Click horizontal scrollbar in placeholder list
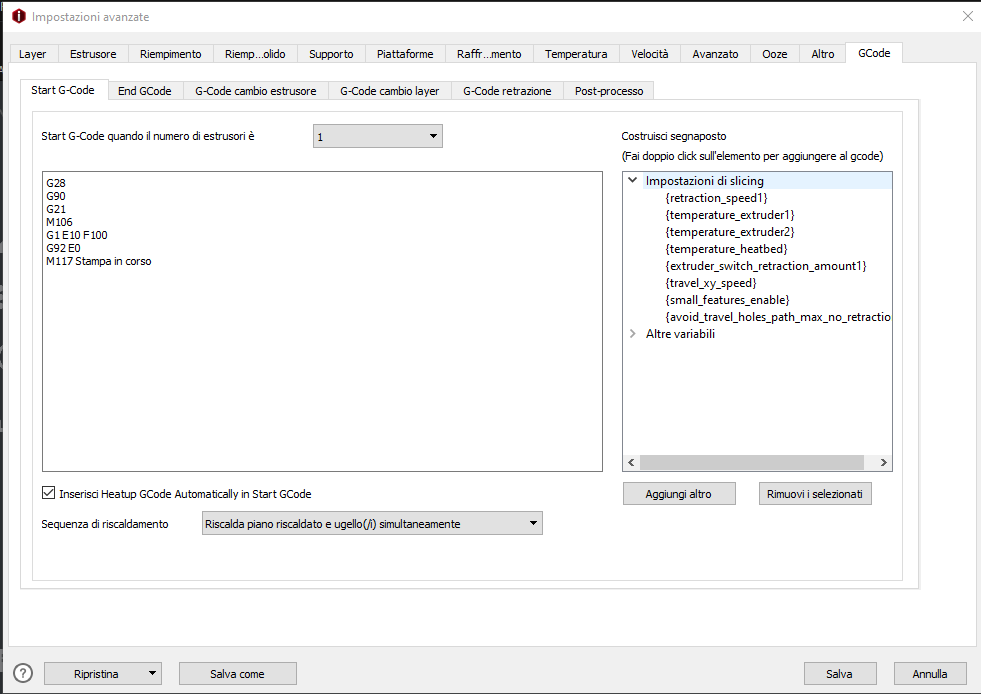 click(750, 463)
